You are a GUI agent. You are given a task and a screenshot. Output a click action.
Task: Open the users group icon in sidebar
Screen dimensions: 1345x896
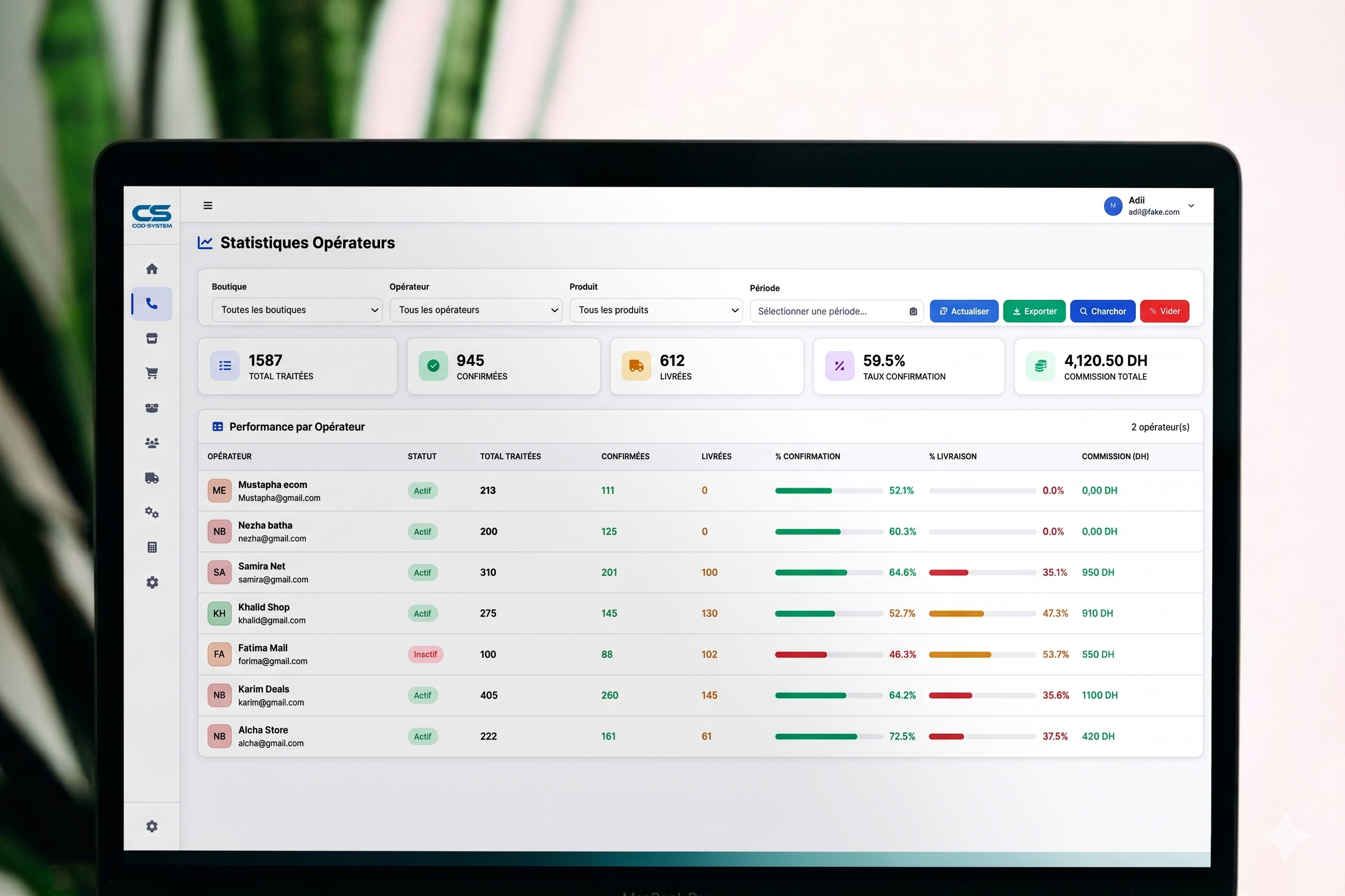(152, 443)
